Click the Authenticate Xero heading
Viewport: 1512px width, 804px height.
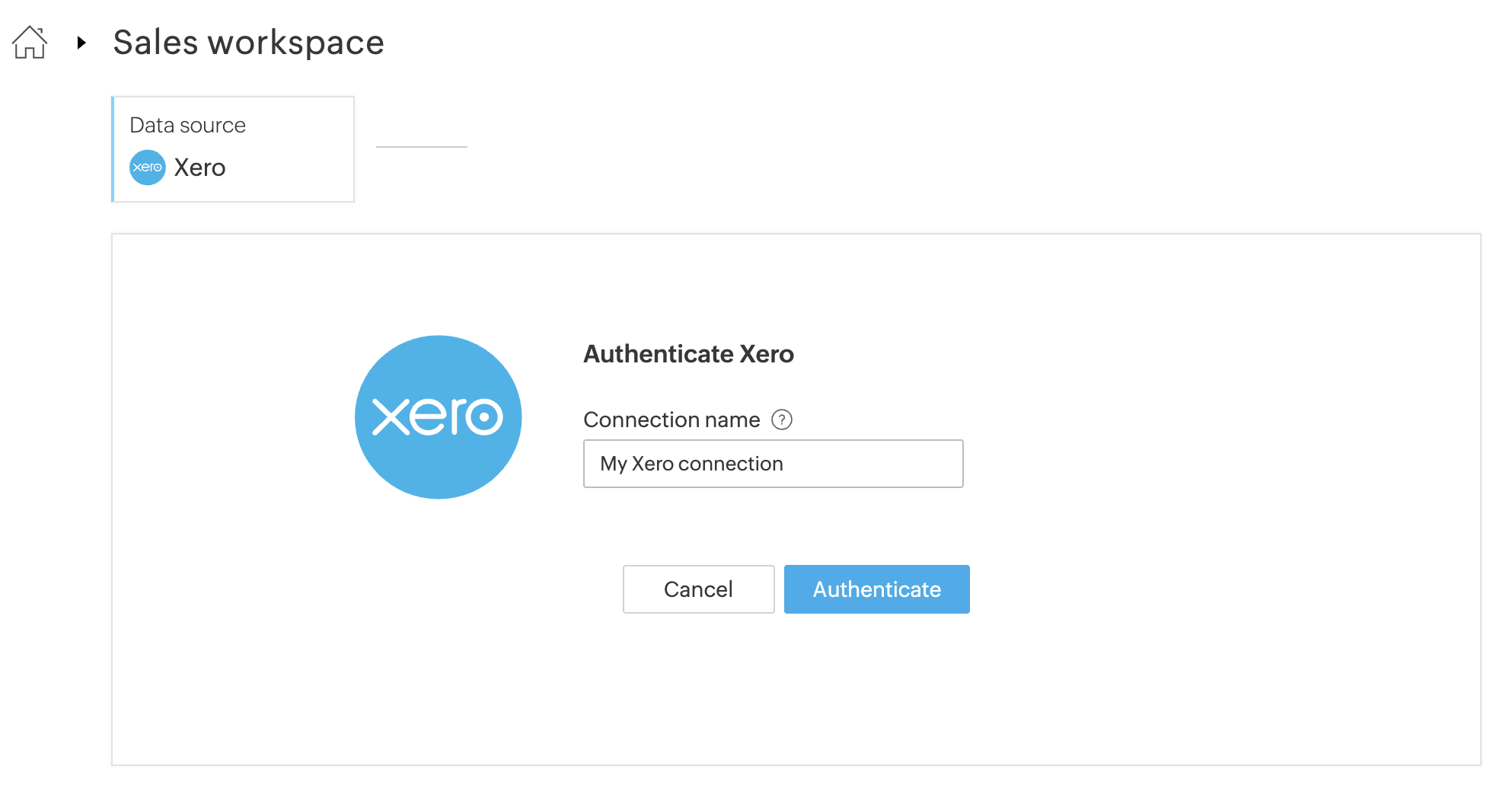688,354
